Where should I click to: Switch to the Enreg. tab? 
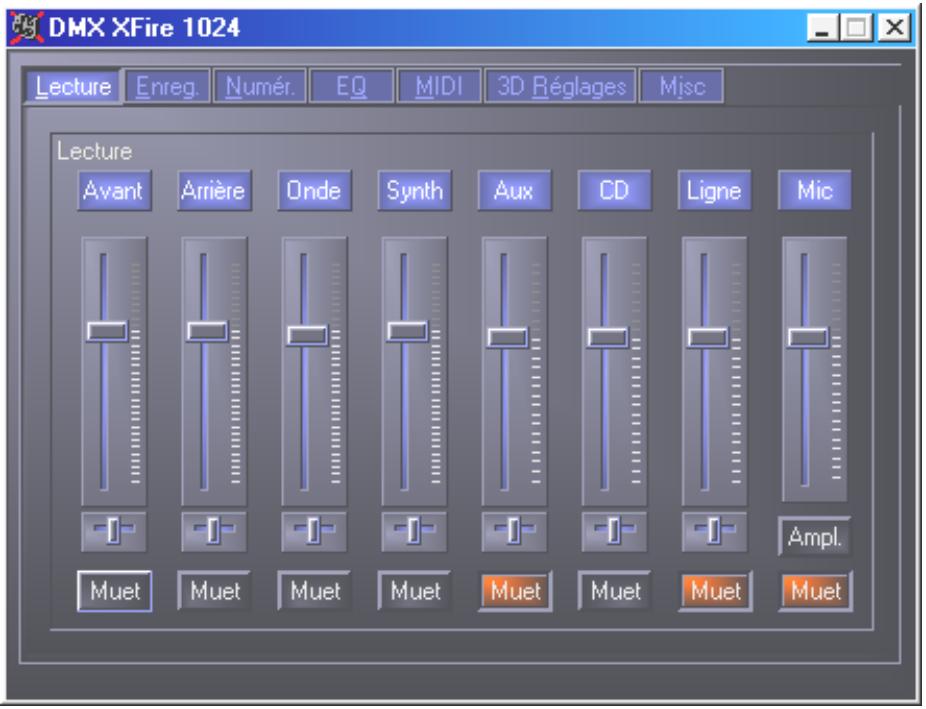pyautogui.click(x=167, y=87)
